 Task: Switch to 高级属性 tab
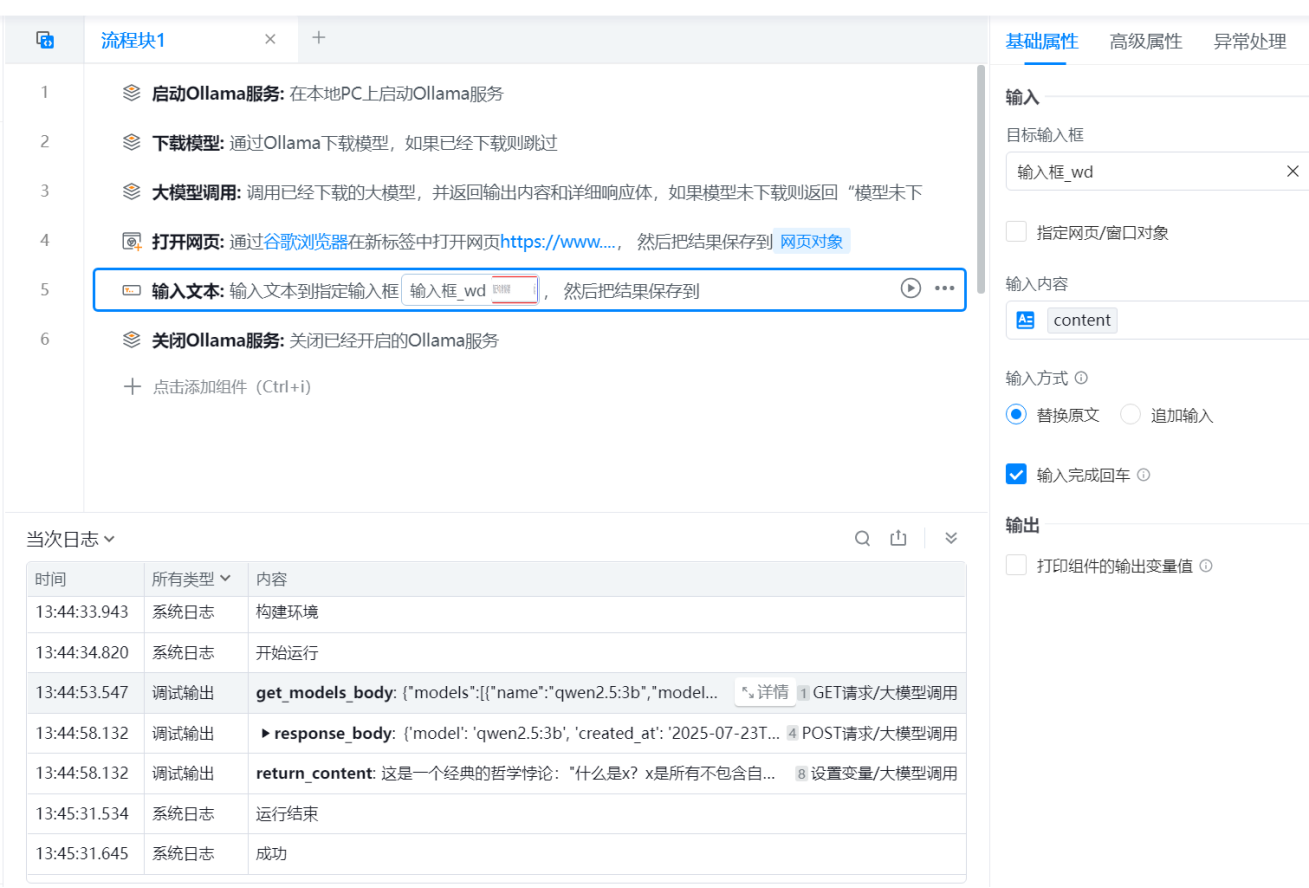[1145, 42]
